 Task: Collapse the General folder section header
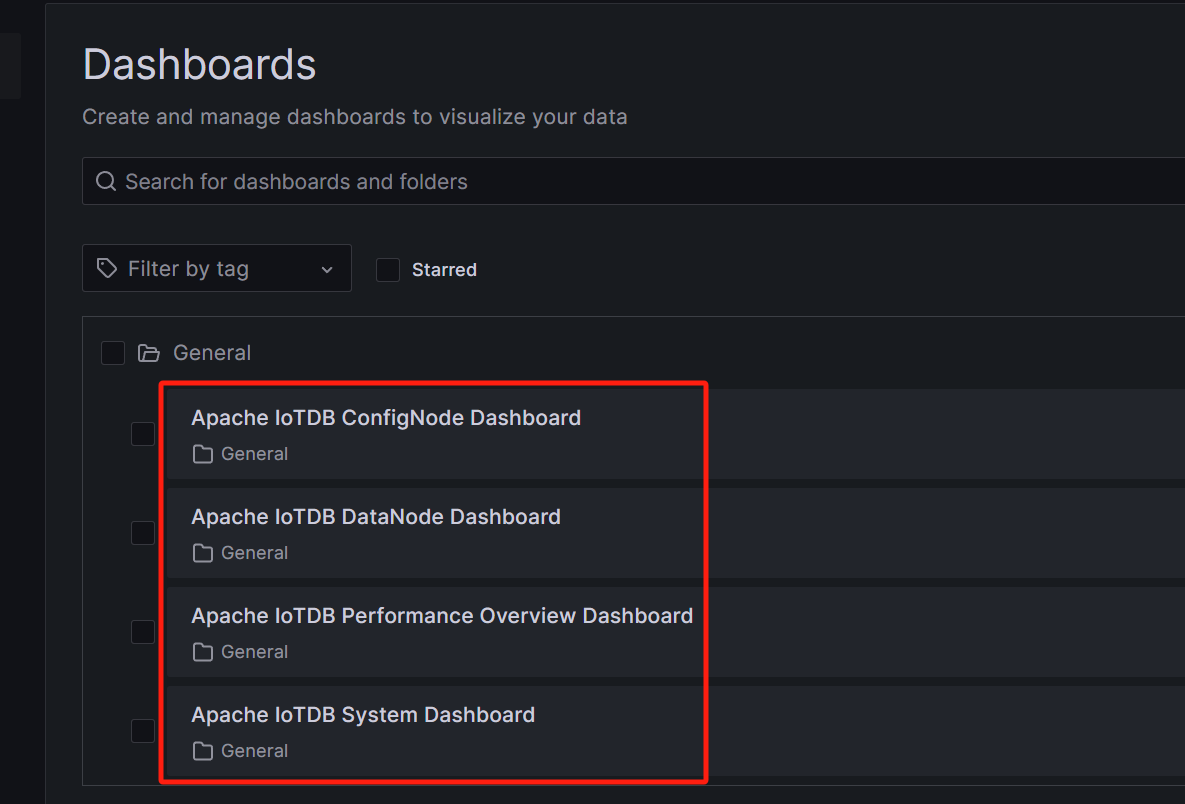pos(212,353)
